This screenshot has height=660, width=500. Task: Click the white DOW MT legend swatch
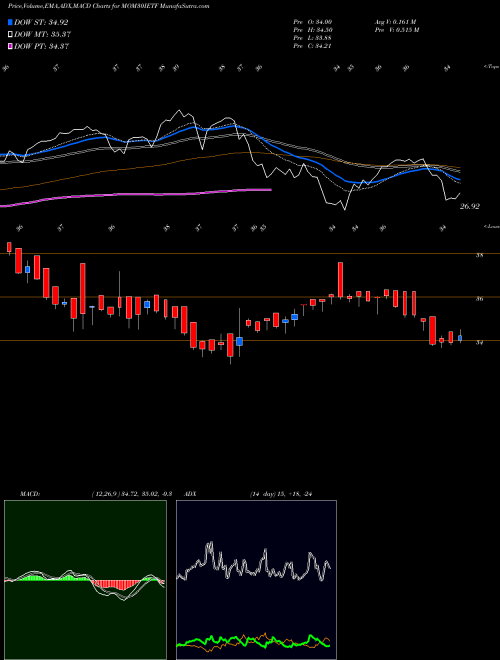pos(10,34)
